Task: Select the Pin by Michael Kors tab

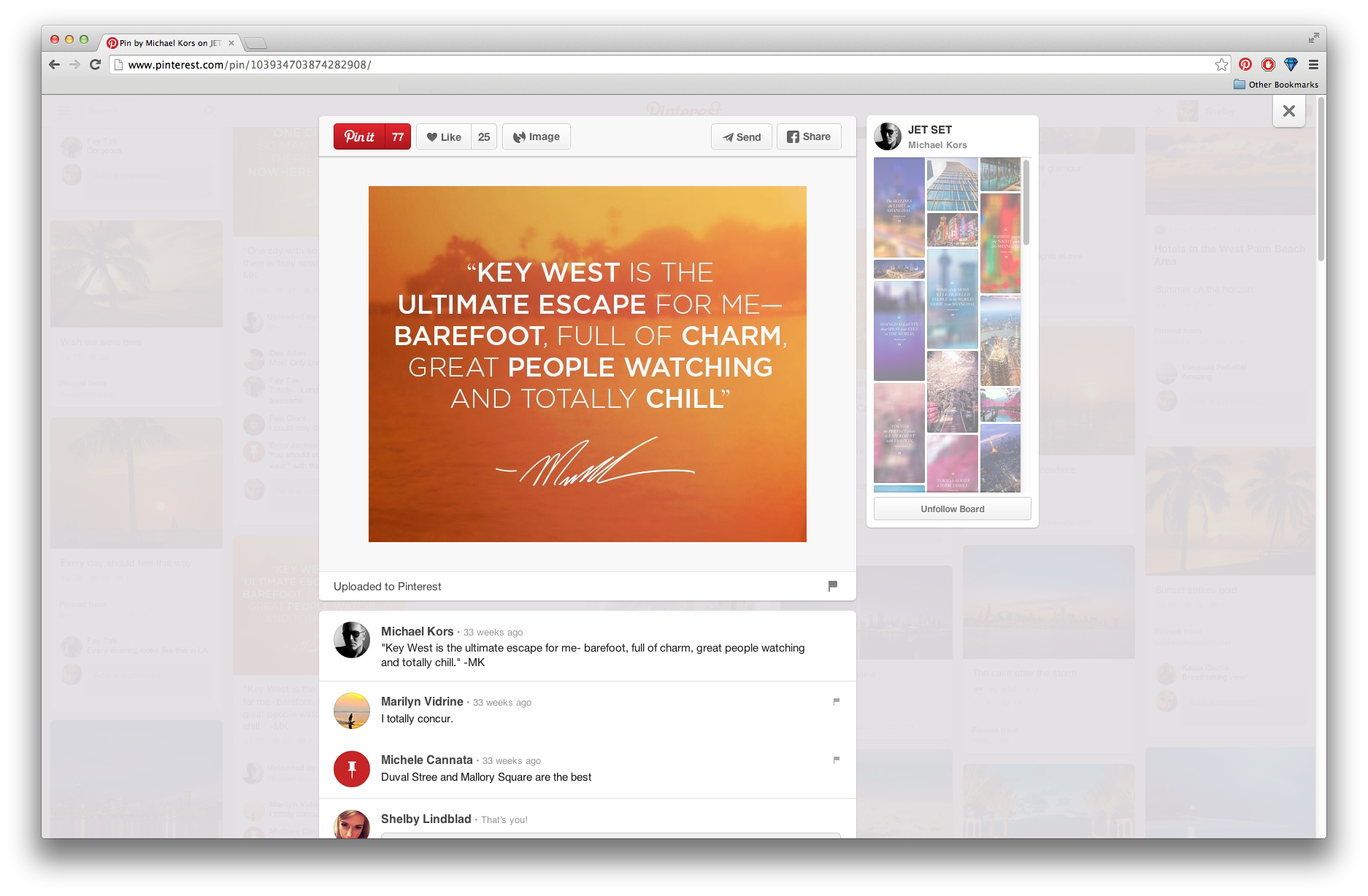Action: (x=169, y=42)
